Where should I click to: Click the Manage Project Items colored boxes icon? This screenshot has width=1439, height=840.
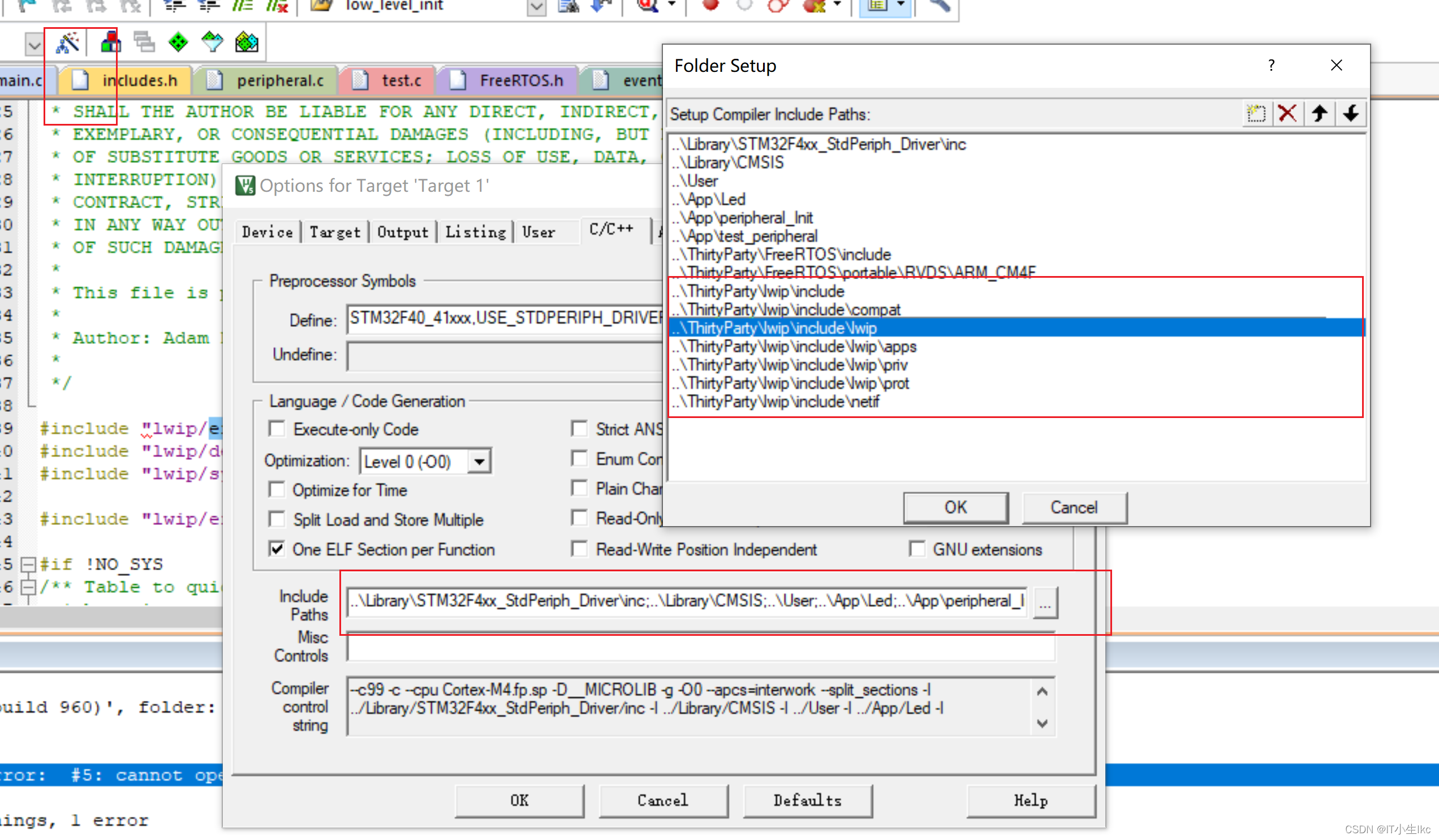[x=110, y=43]
